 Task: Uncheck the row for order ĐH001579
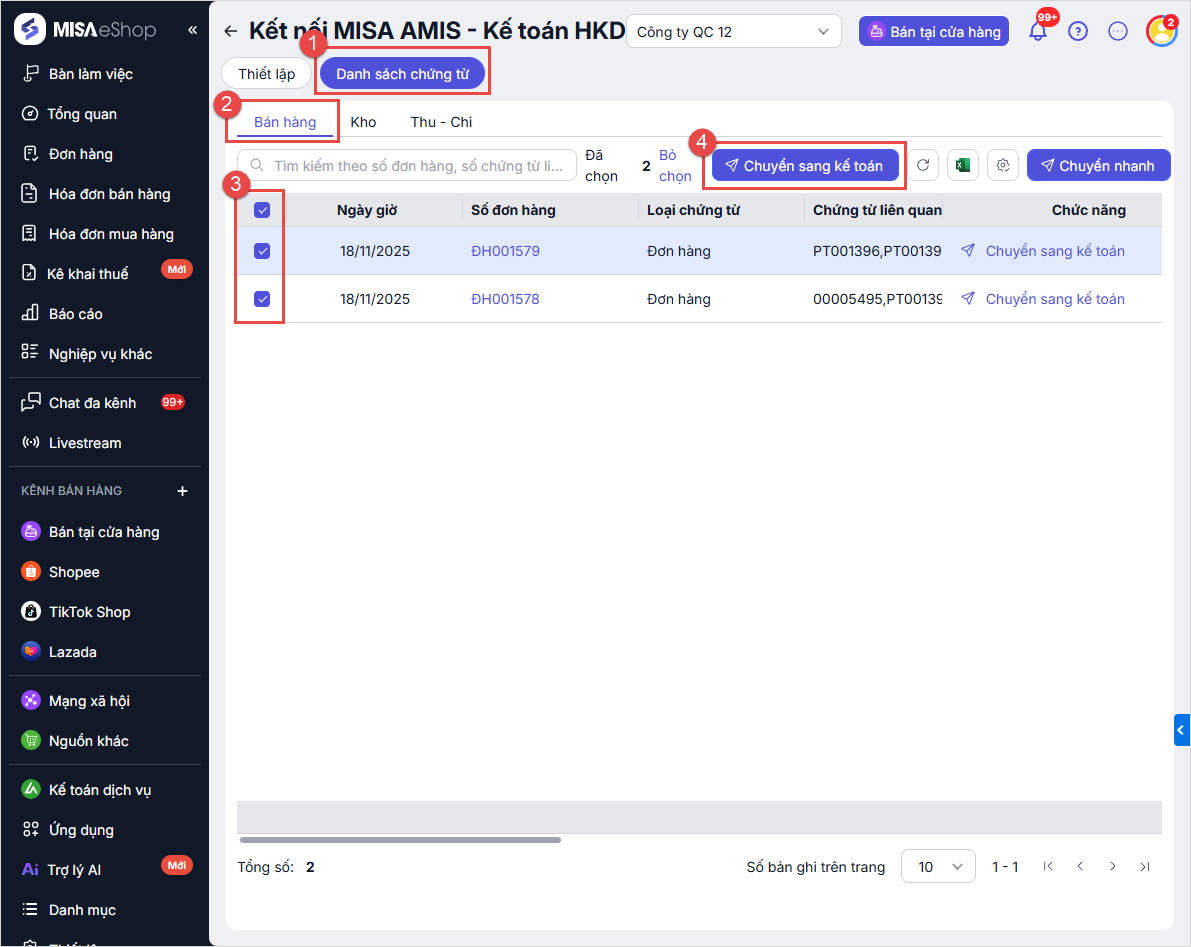pyautogui.click(x=262, y=251)
